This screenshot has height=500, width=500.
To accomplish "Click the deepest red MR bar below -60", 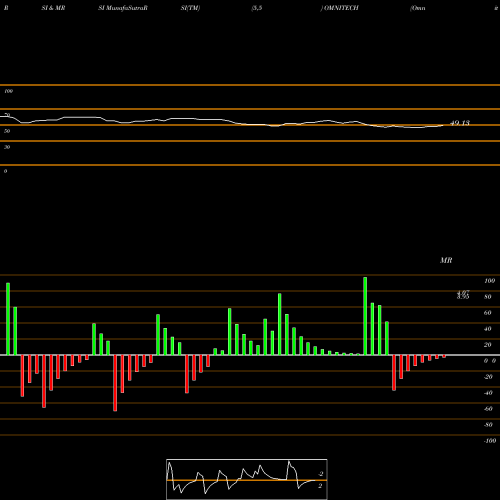I will tap(115, 383).
